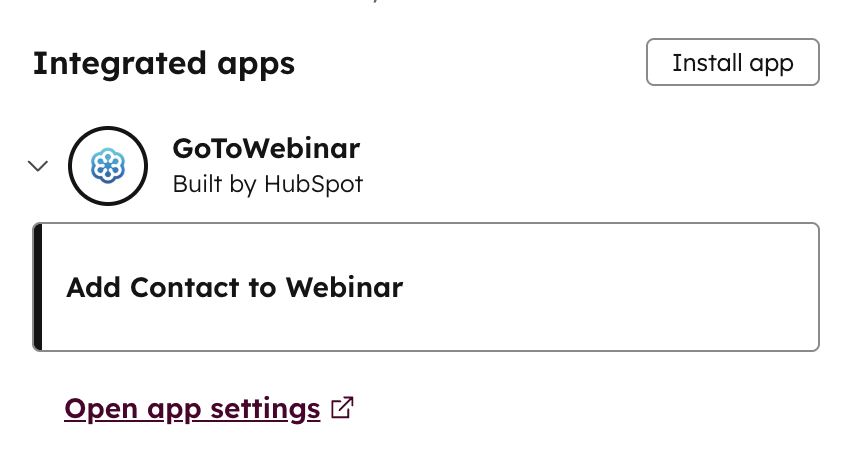This screenshot has height=470, width=850.
Task: Click the Add Contact to Webinar label text
Action: point(234,288)
